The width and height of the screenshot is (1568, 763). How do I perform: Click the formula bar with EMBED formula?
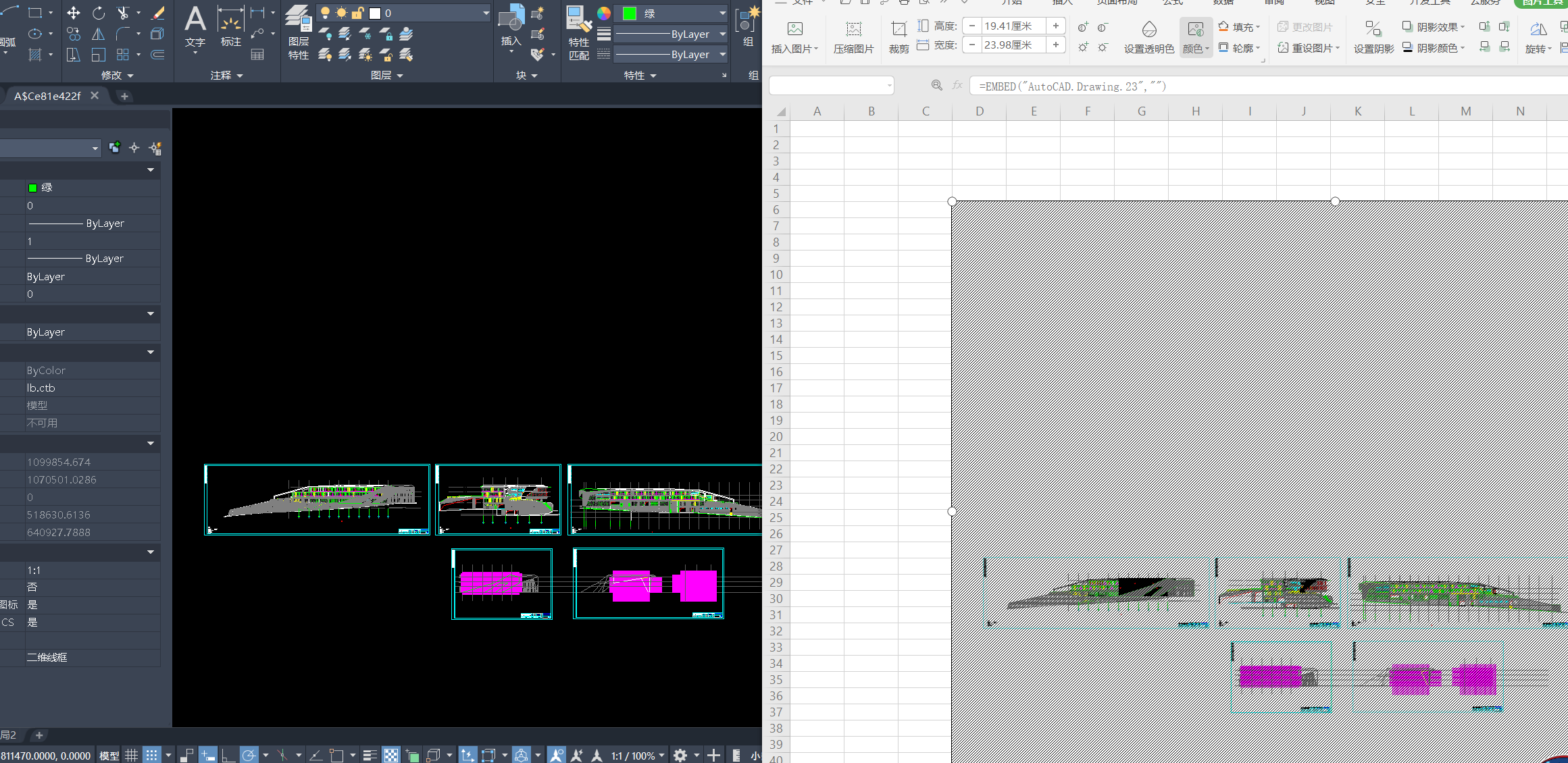click(x=1270, y=86)
